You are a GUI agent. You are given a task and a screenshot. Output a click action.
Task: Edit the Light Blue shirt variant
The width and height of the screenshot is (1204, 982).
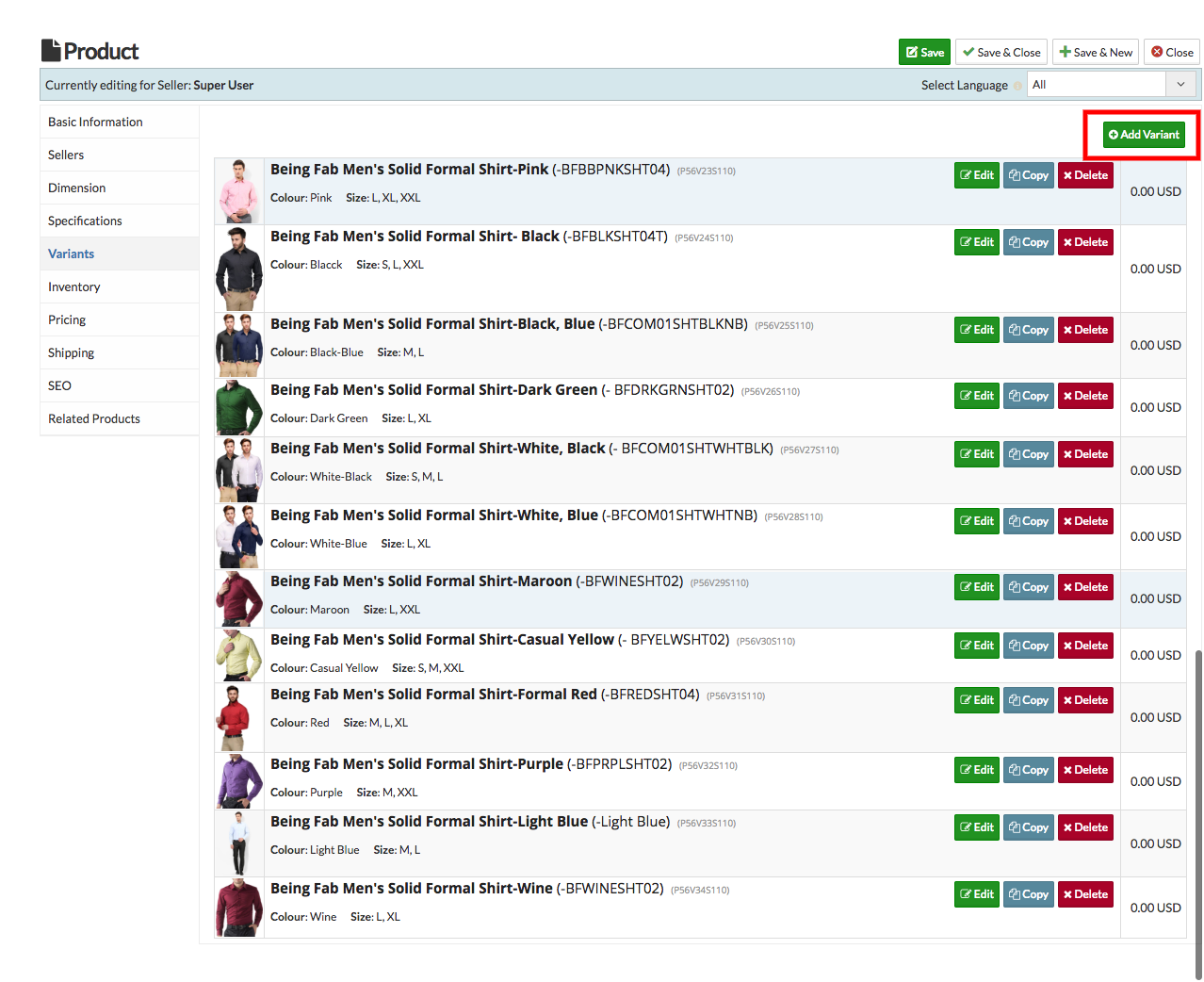click(977, 827)
